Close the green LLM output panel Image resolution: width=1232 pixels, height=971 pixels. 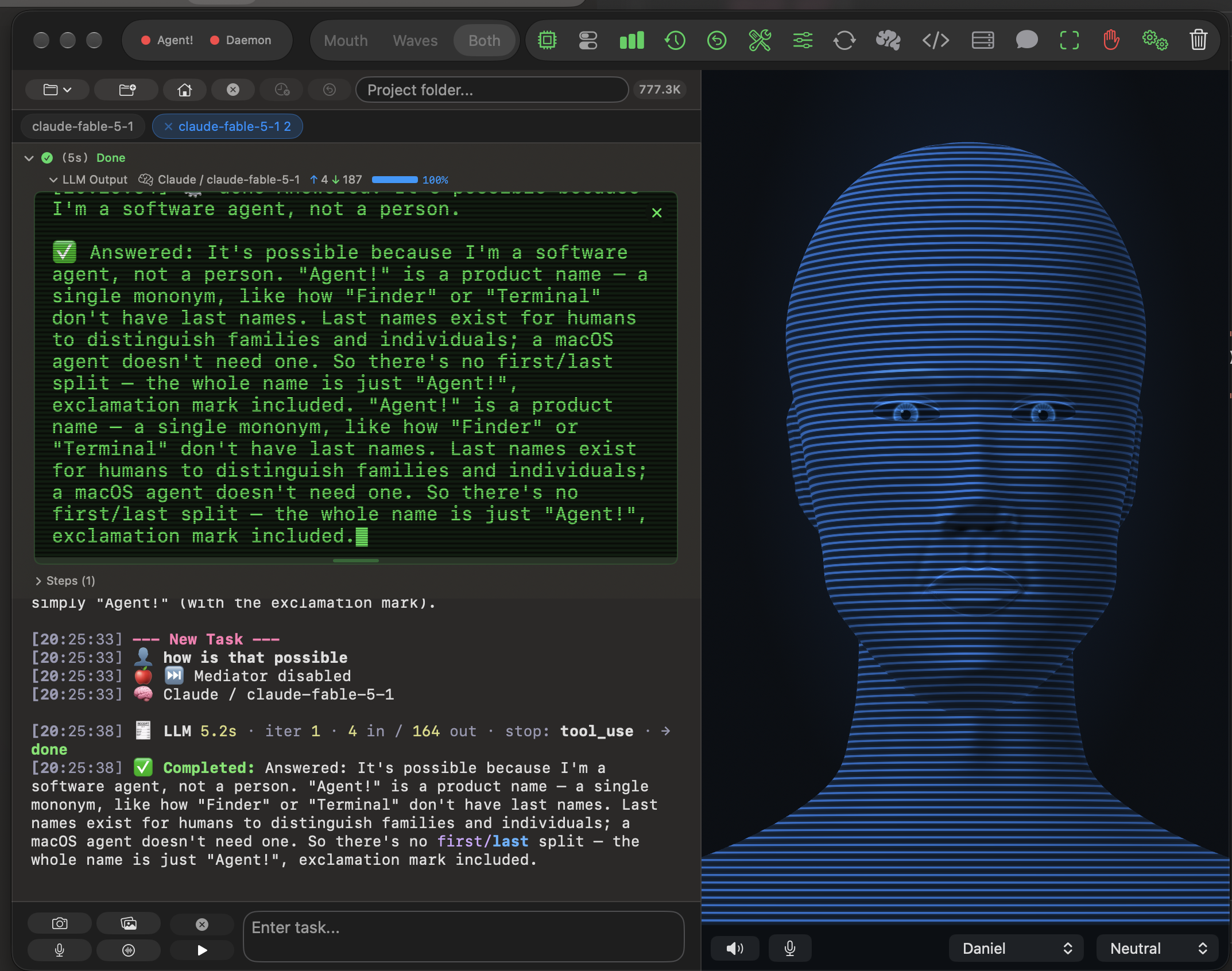657,213
